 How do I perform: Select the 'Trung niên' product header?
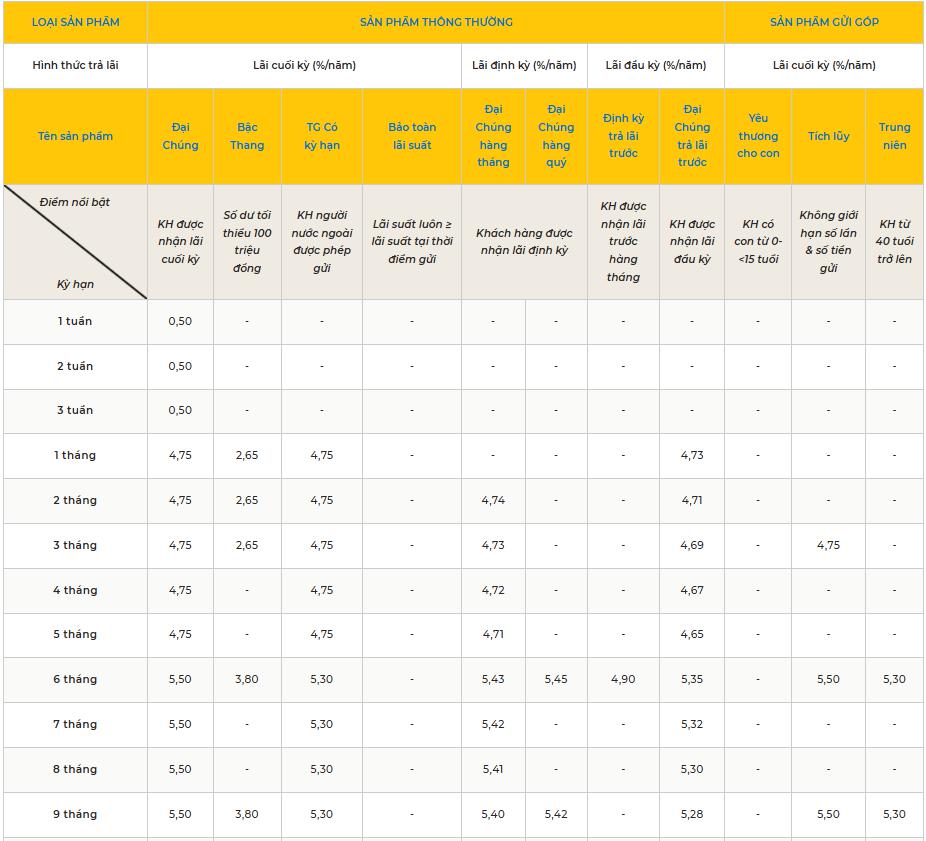(894, 136)
